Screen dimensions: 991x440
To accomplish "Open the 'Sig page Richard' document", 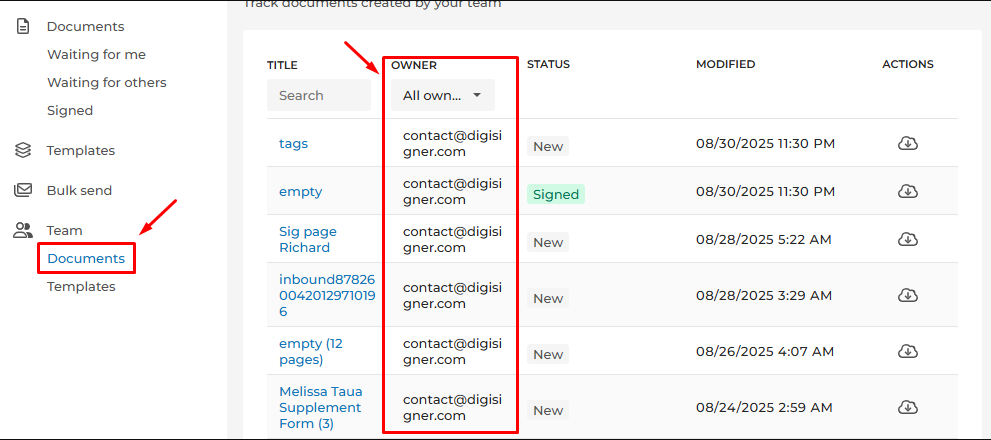I will (x=307, y=239).
